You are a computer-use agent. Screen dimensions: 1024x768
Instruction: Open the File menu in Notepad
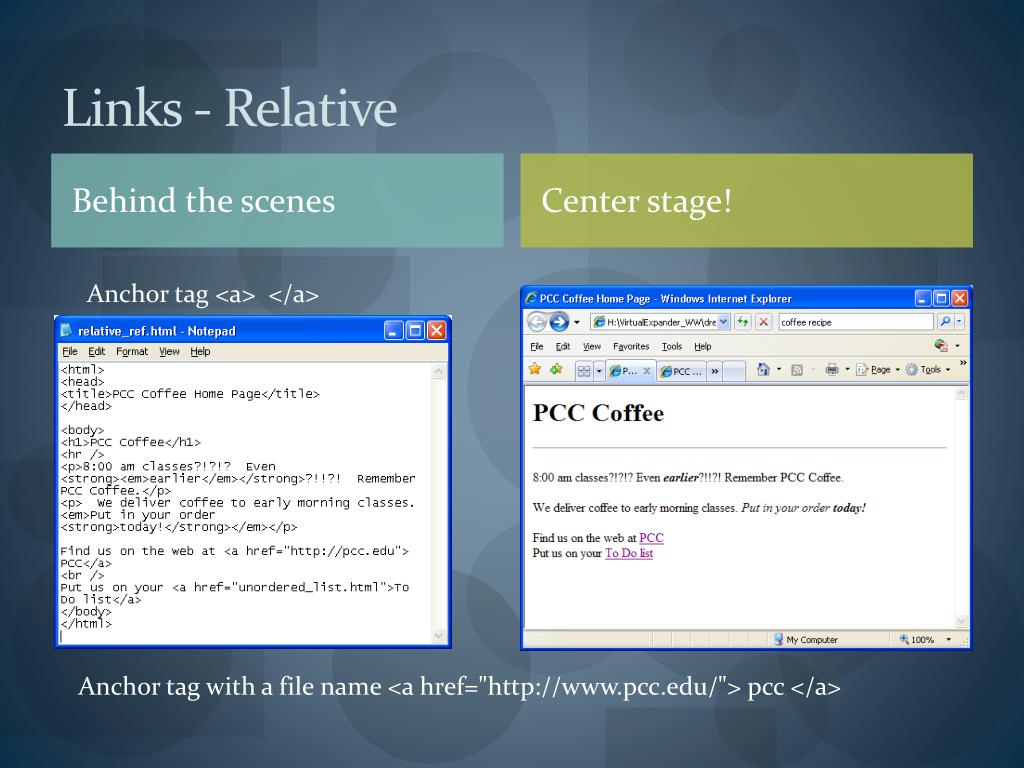70,351
